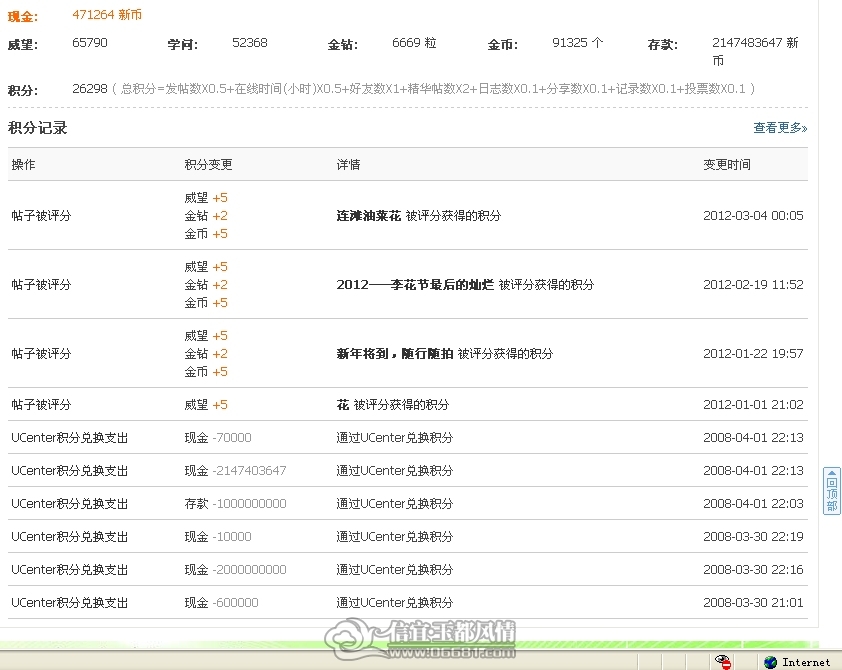
Task: Click the 现金 -2000000000 entry
Action: click(236, 570)
